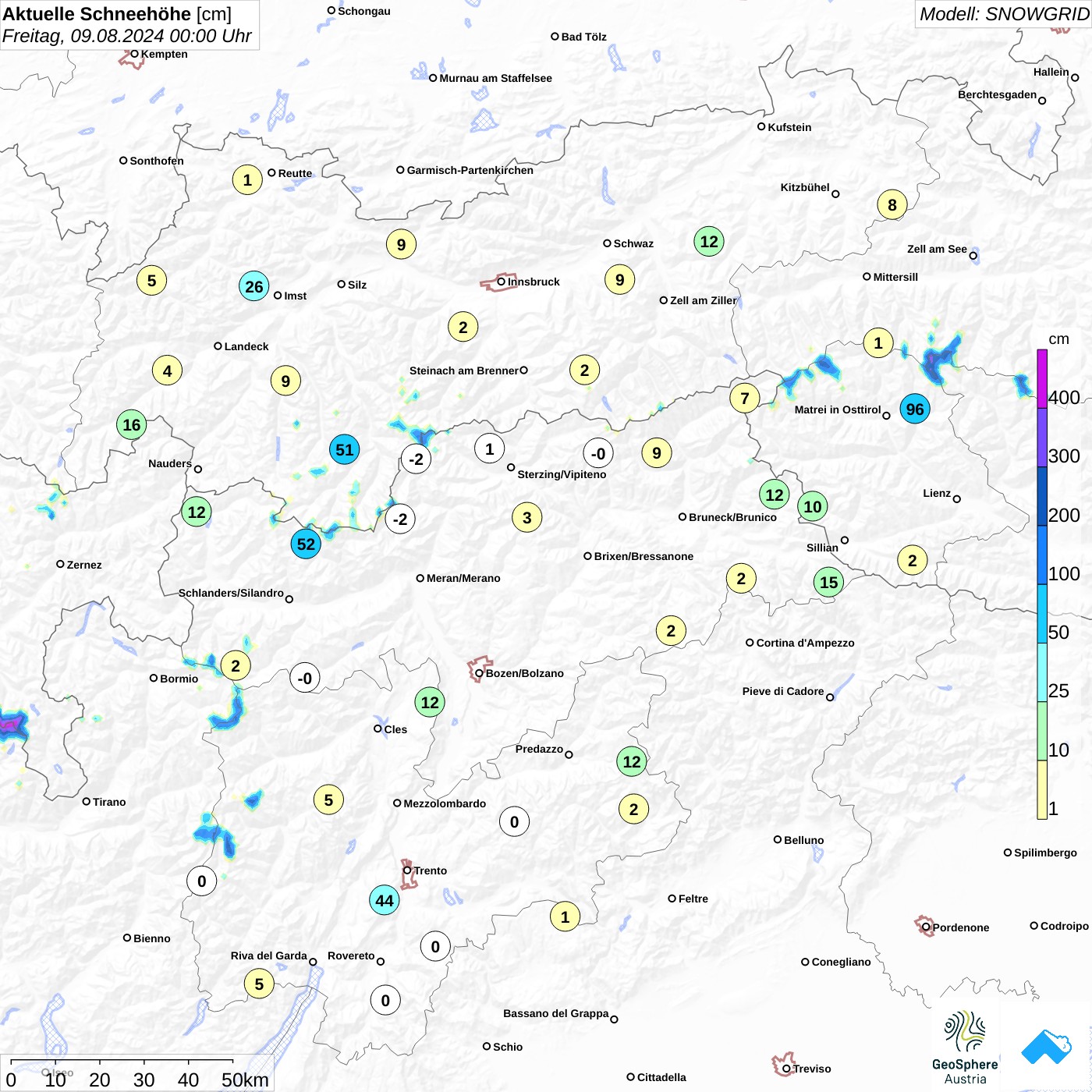Viewport: 1092px width, 1092px height.
Task: Select the 44 cm marker near Trento
Action: point(385,900)
